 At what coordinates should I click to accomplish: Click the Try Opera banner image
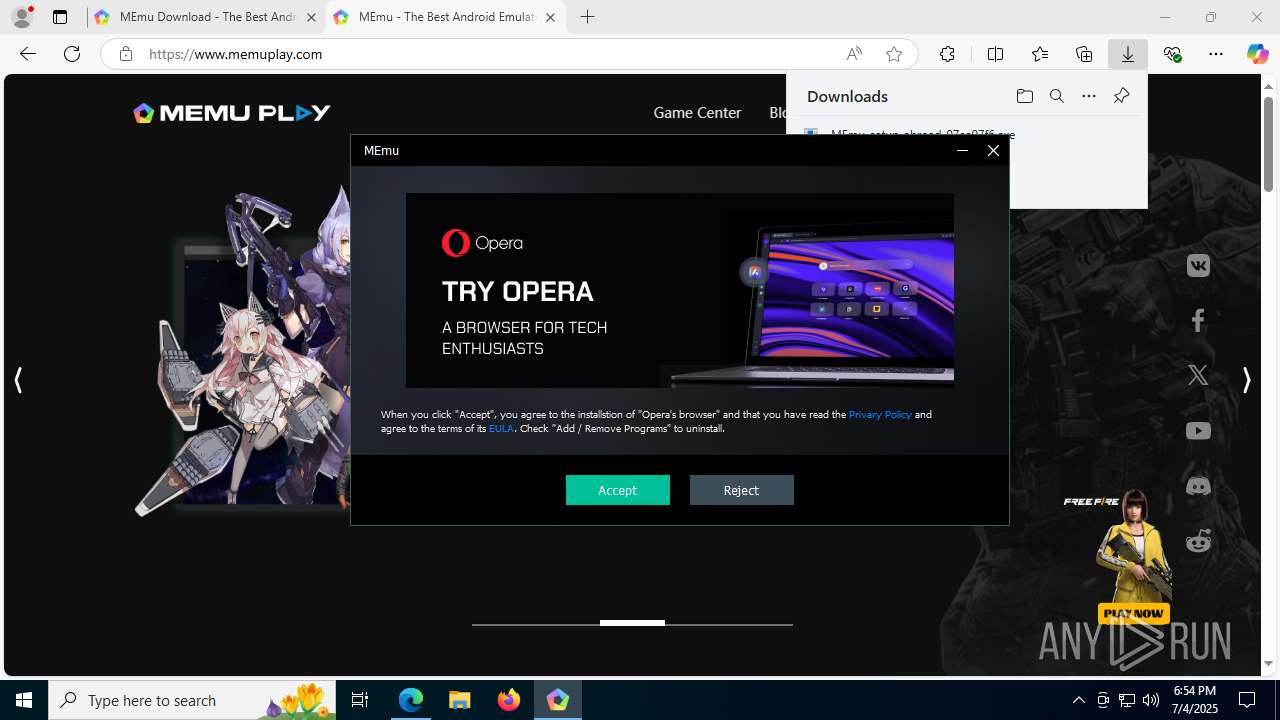point(679,290)
